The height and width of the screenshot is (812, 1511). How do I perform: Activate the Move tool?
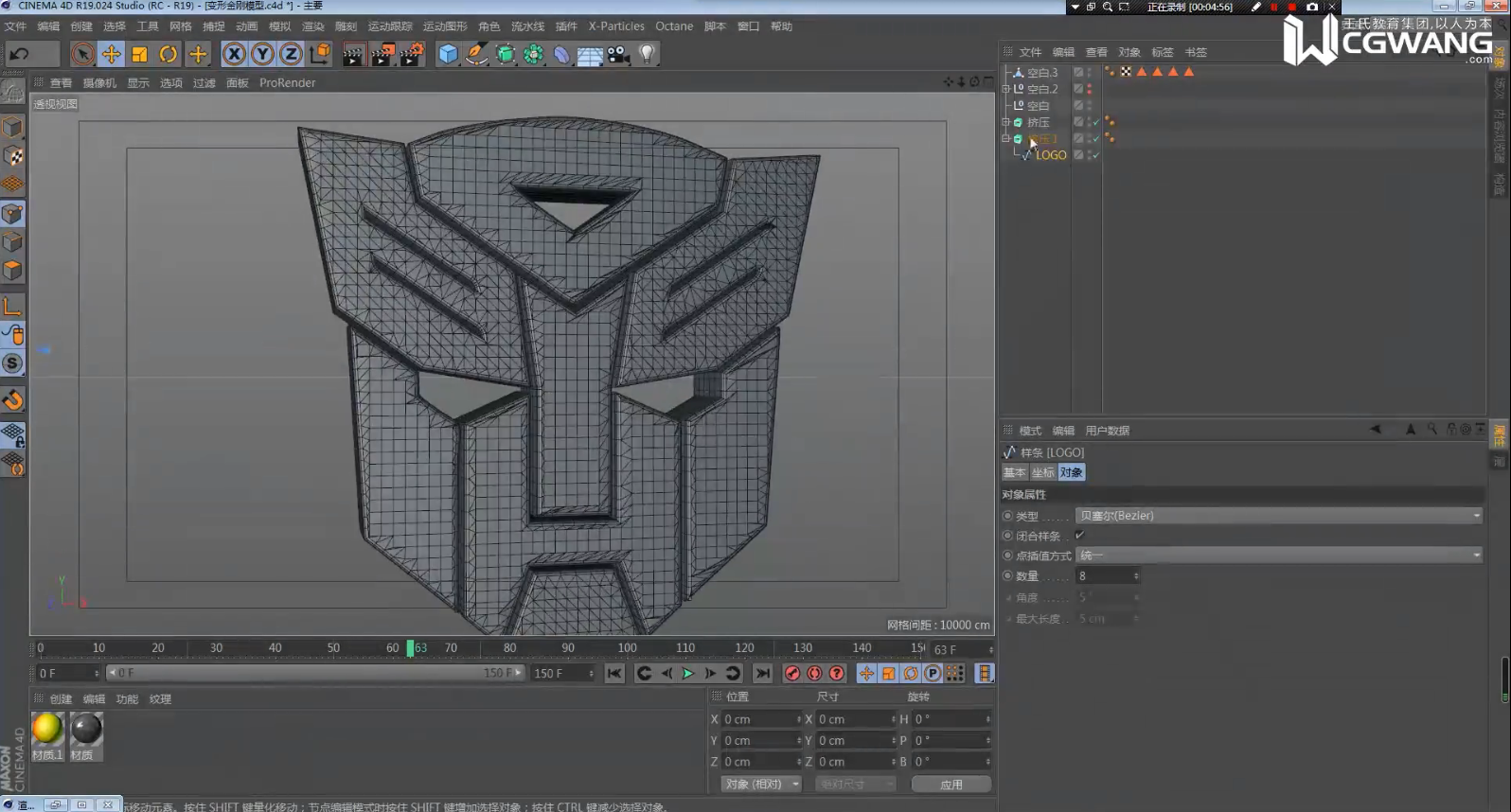click(x=111, y=54)
